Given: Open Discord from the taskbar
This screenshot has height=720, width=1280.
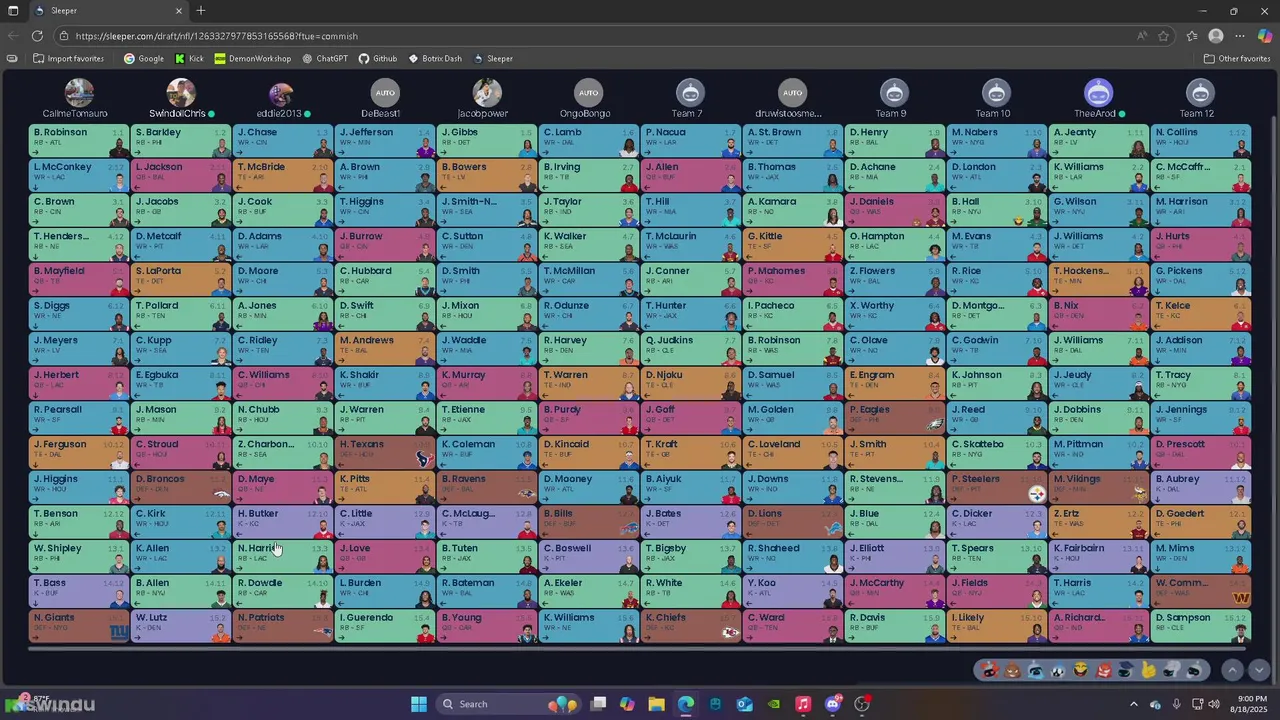Looking at the screenshot, I should [833, 704].
